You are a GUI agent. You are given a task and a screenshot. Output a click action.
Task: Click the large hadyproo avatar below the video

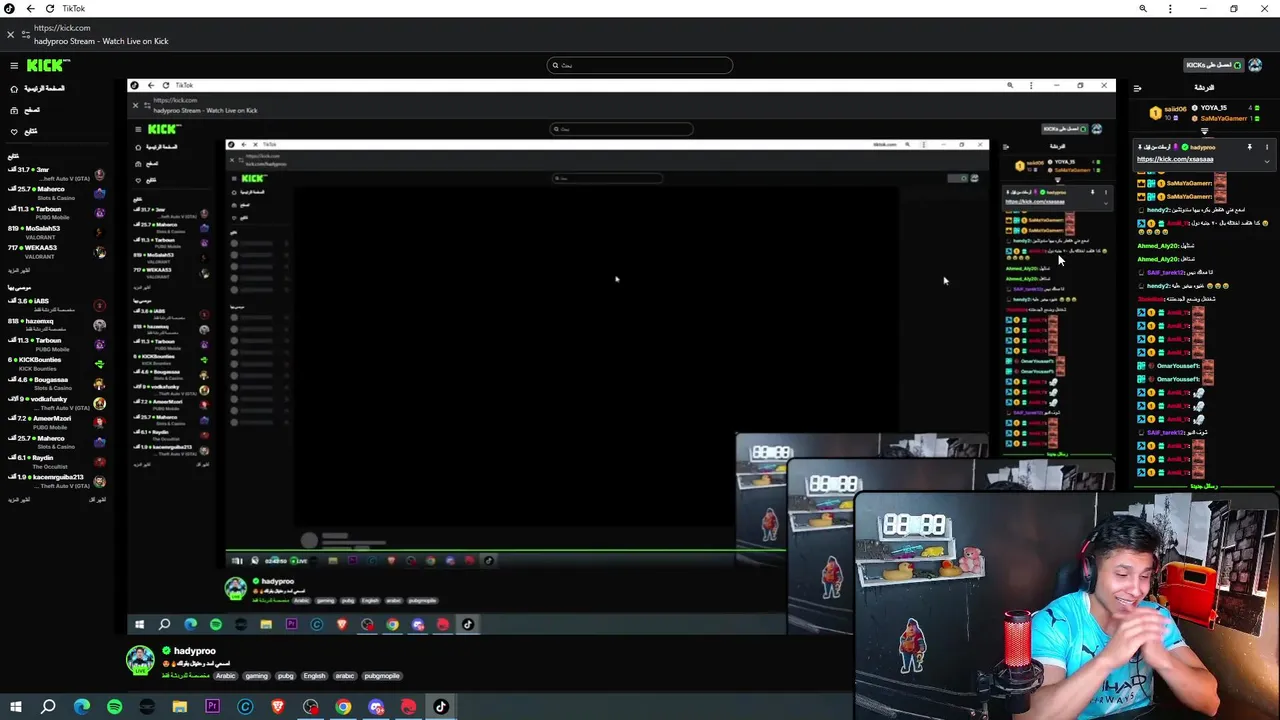point(140,660)
